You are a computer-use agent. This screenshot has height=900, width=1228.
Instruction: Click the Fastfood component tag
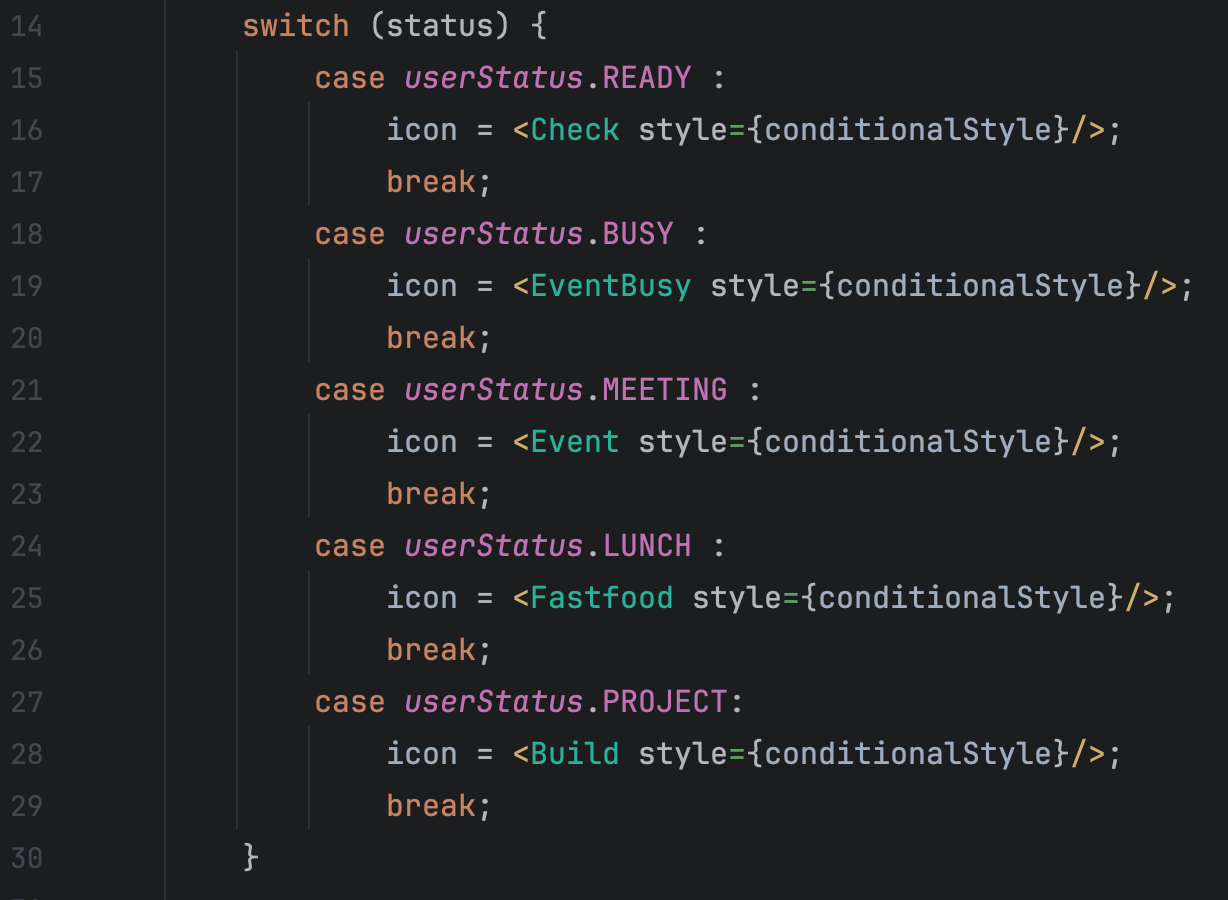pos(602,597)
